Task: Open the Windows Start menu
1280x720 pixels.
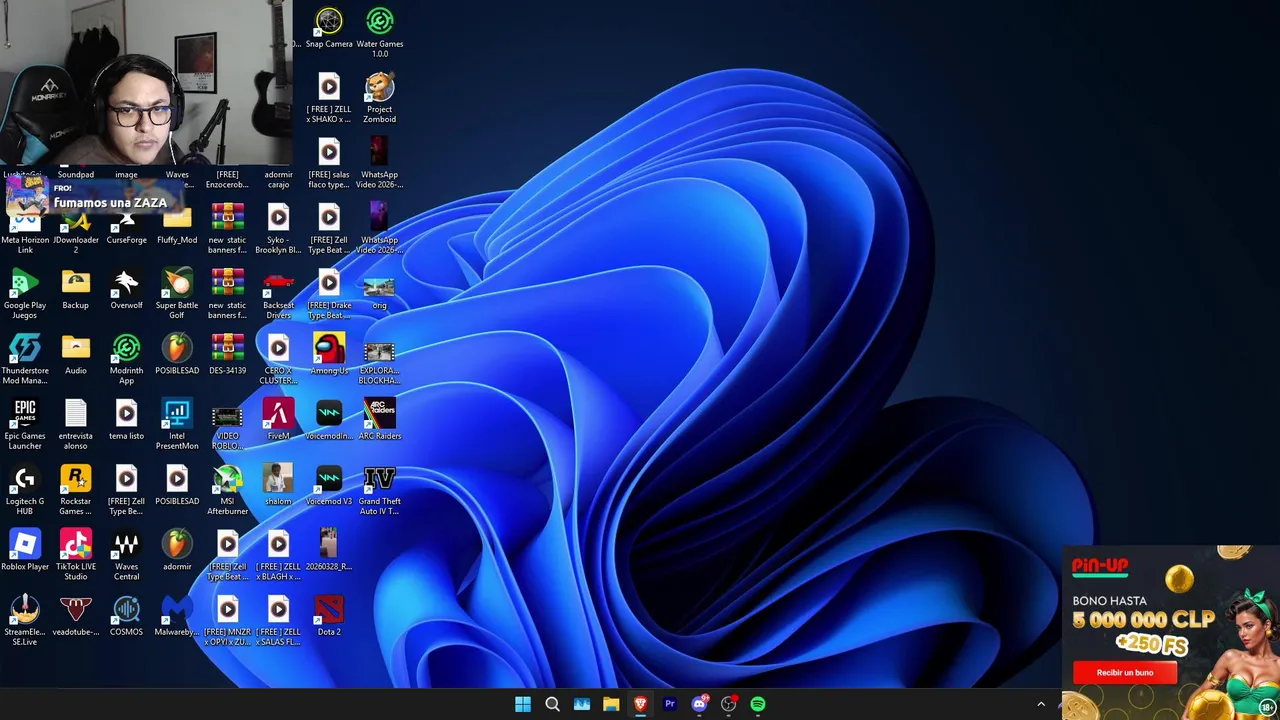Action: click(x=523, y=704)
